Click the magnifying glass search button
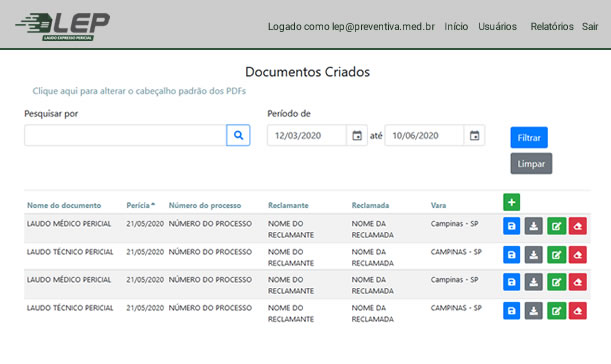 238,135
